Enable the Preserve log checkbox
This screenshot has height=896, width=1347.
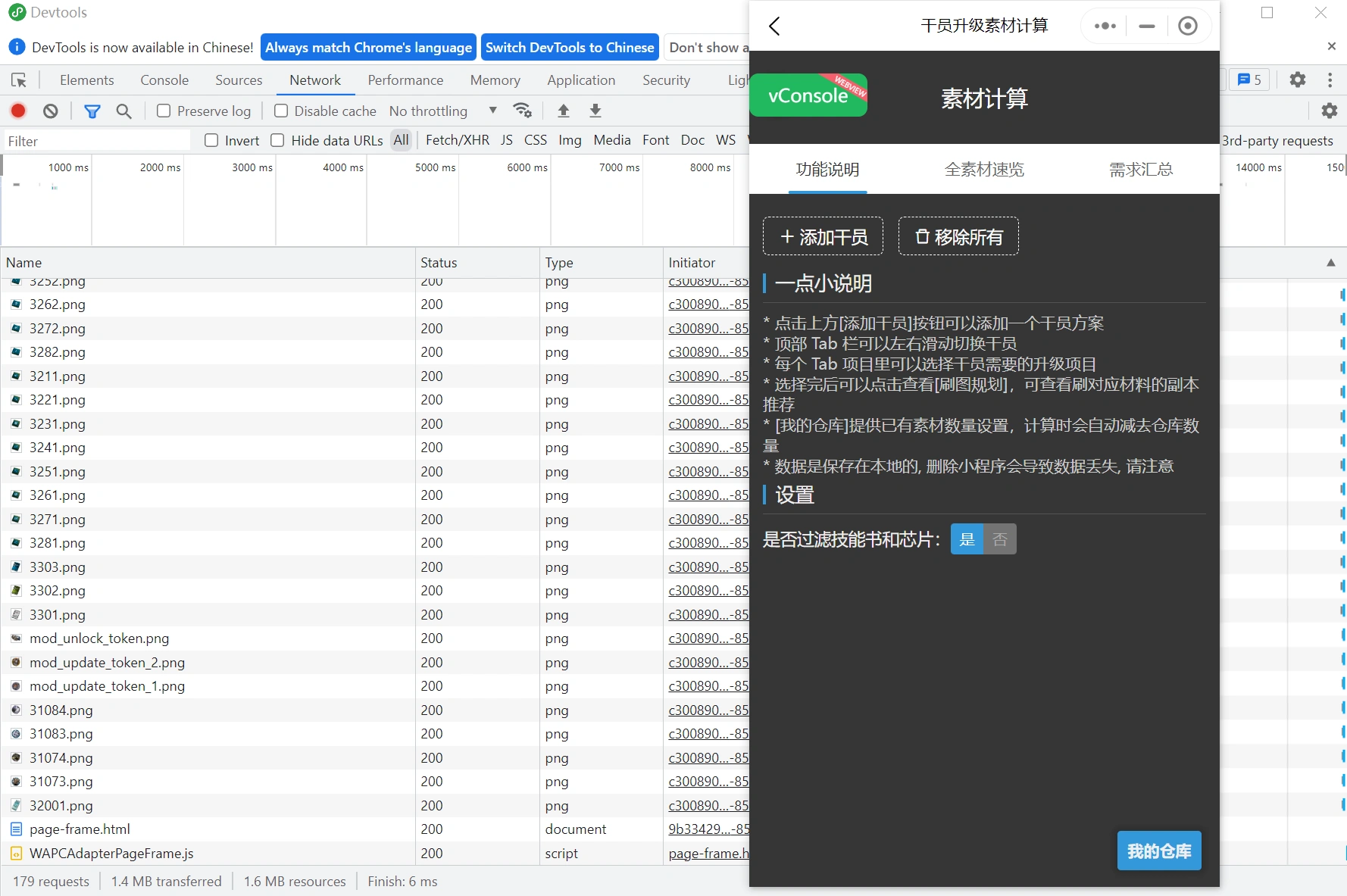pyautogui.click(x=164, y=111)
